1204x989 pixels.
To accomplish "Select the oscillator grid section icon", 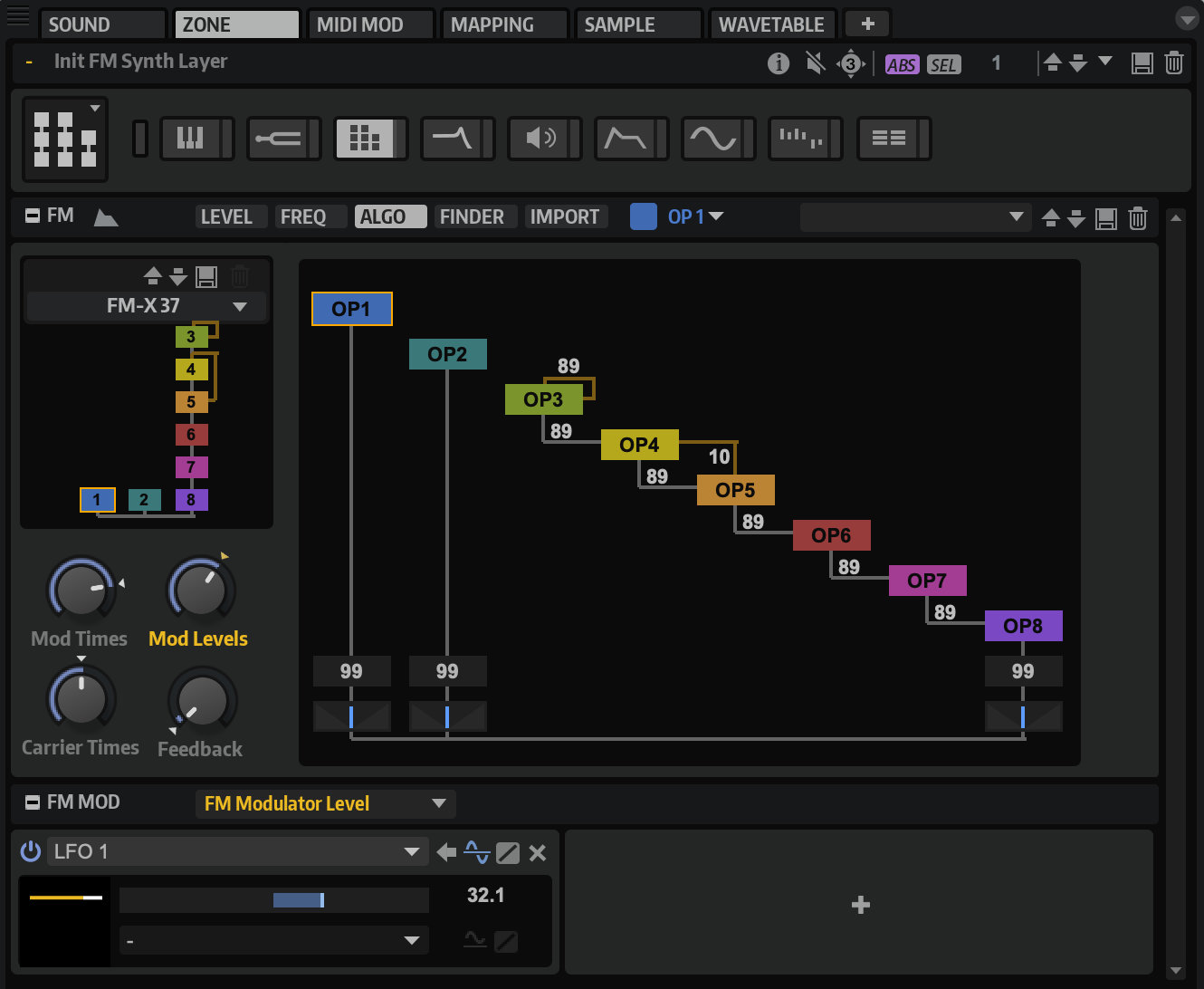I will click(x=365, y=139).
